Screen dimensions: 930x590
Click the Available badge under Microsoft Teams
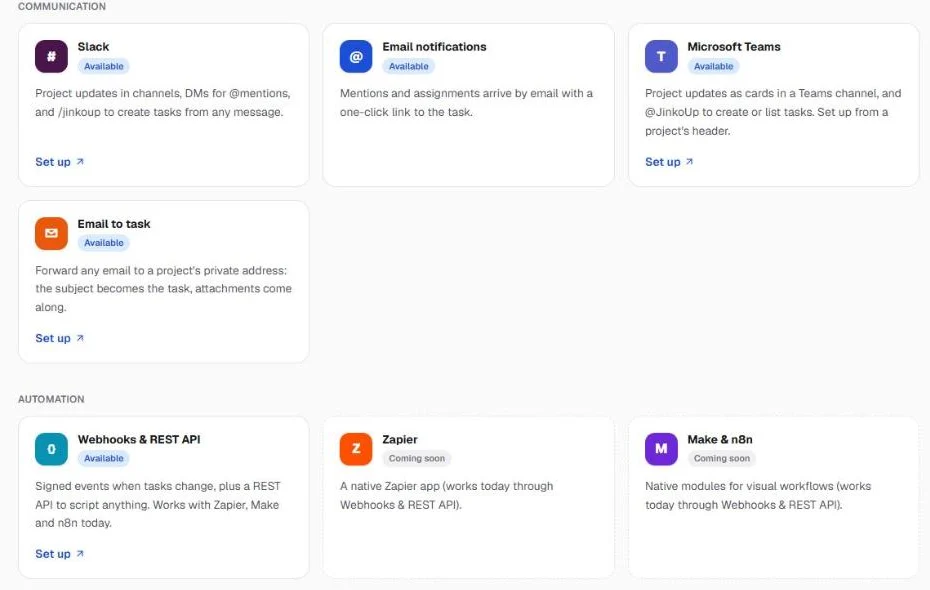[714, 66]
